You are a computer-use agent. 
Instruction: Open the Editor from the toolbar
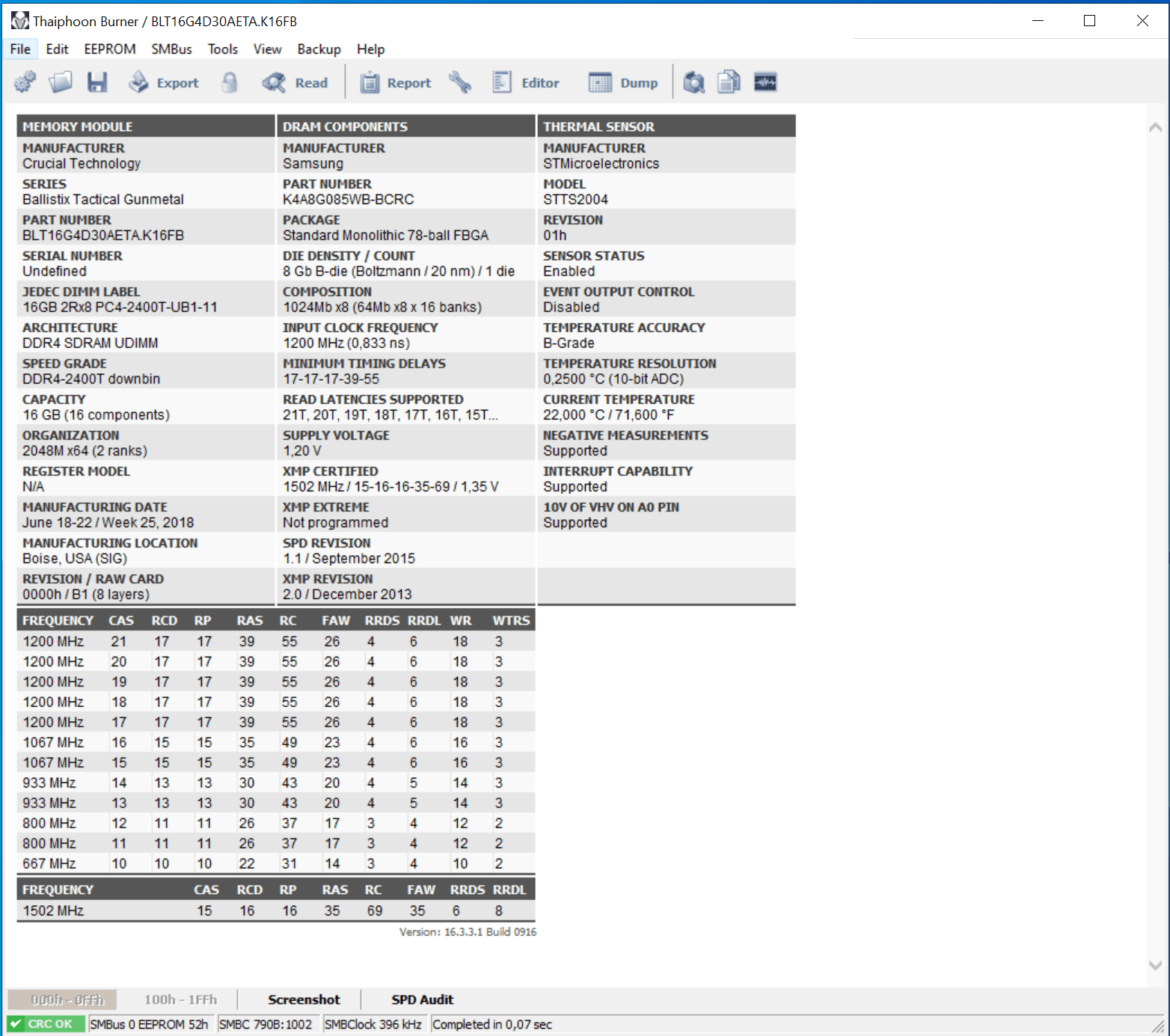tap(526, 82)
